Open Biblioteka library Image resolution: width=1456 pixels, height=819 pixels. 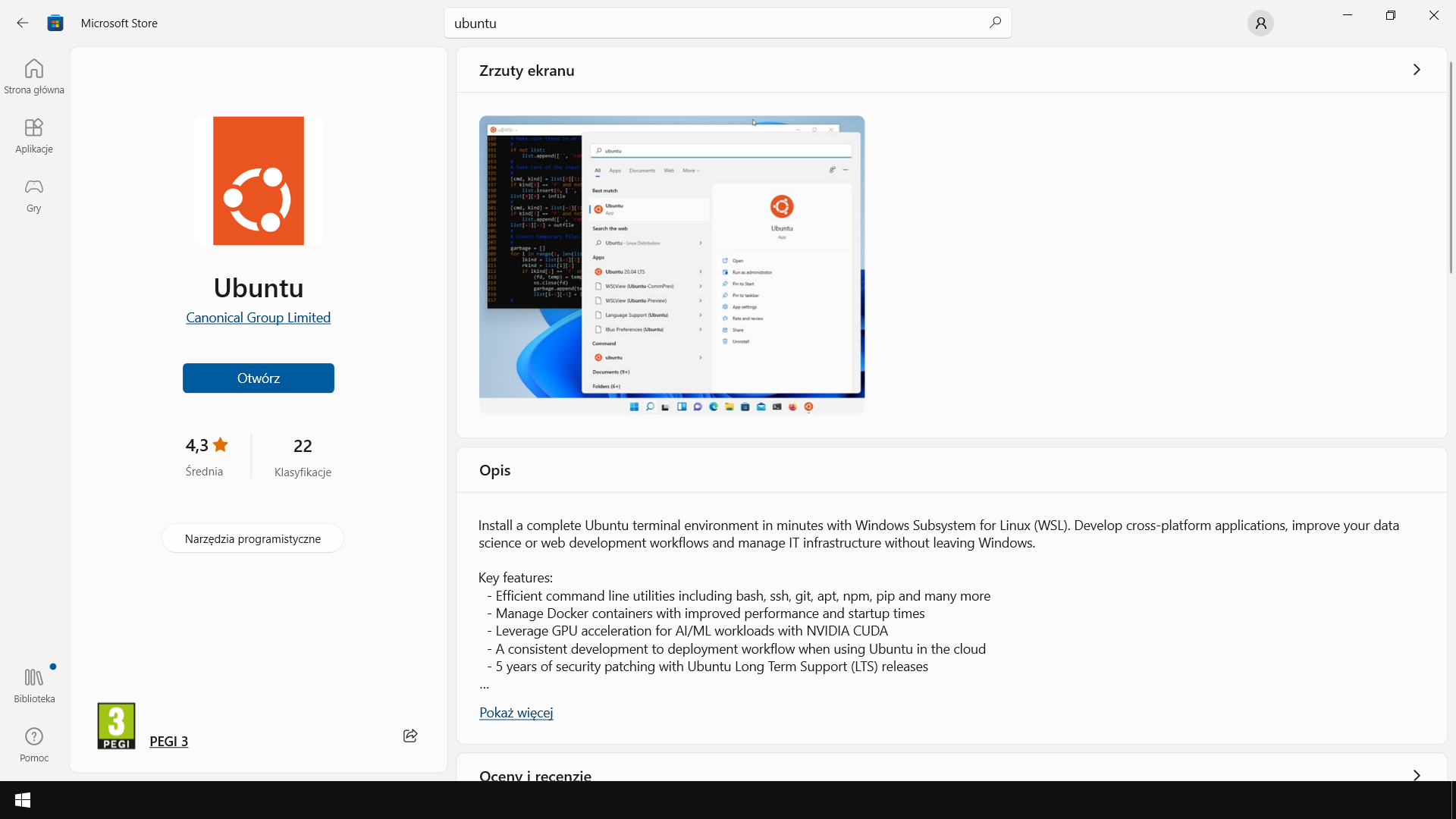click(x=33, y=685)
